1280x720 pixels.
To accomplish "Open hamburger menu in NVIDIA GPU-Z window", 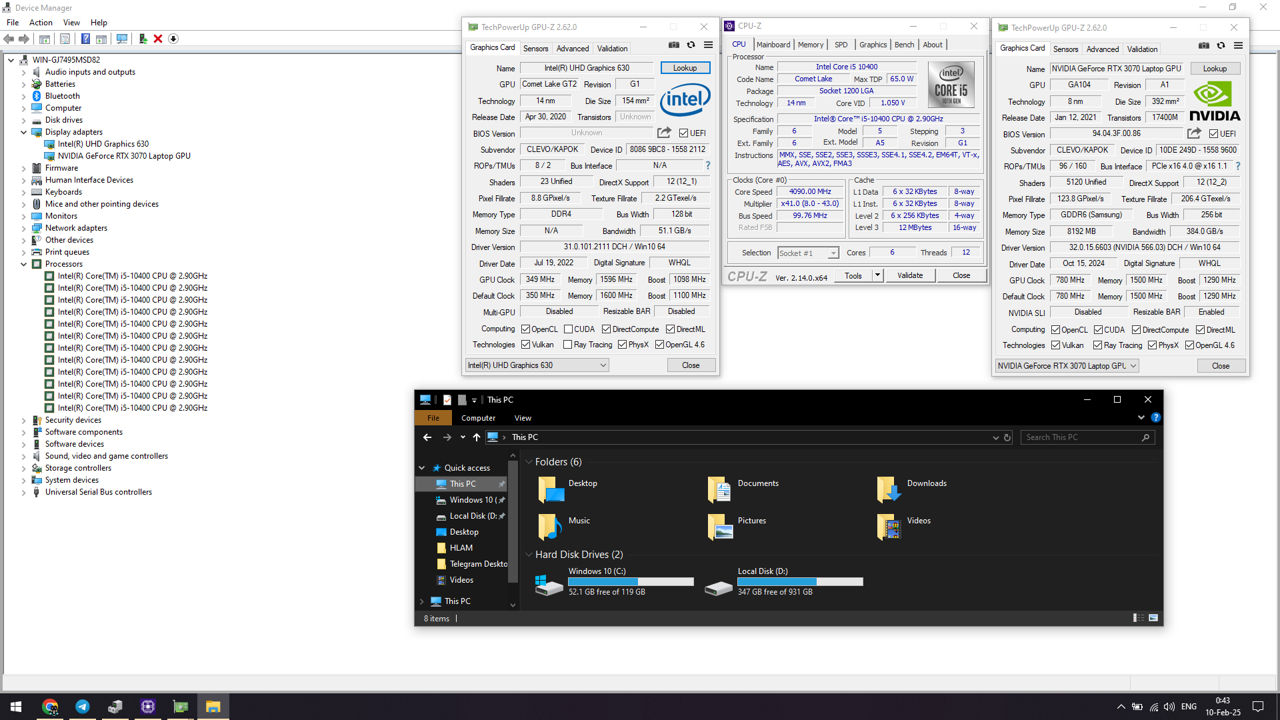I will (x=1238, y=45).
